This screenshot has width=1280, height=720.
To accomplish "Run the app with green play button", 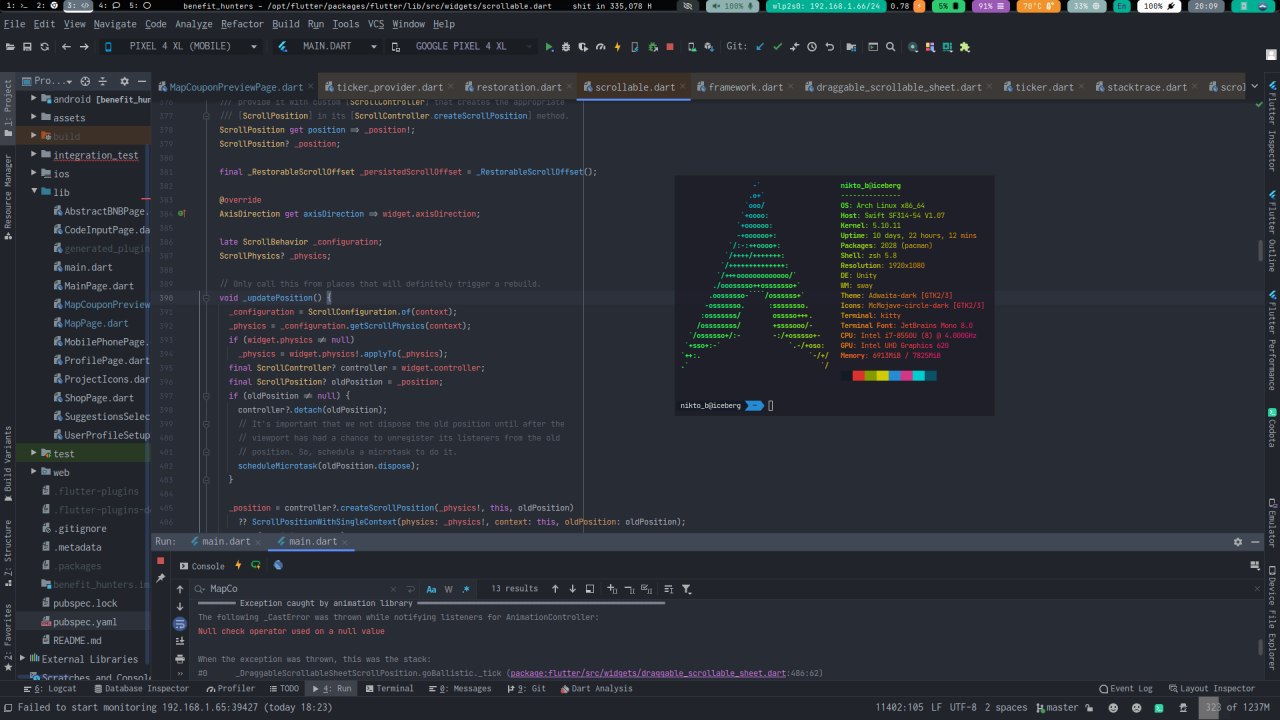I will [x=549, y=47].
